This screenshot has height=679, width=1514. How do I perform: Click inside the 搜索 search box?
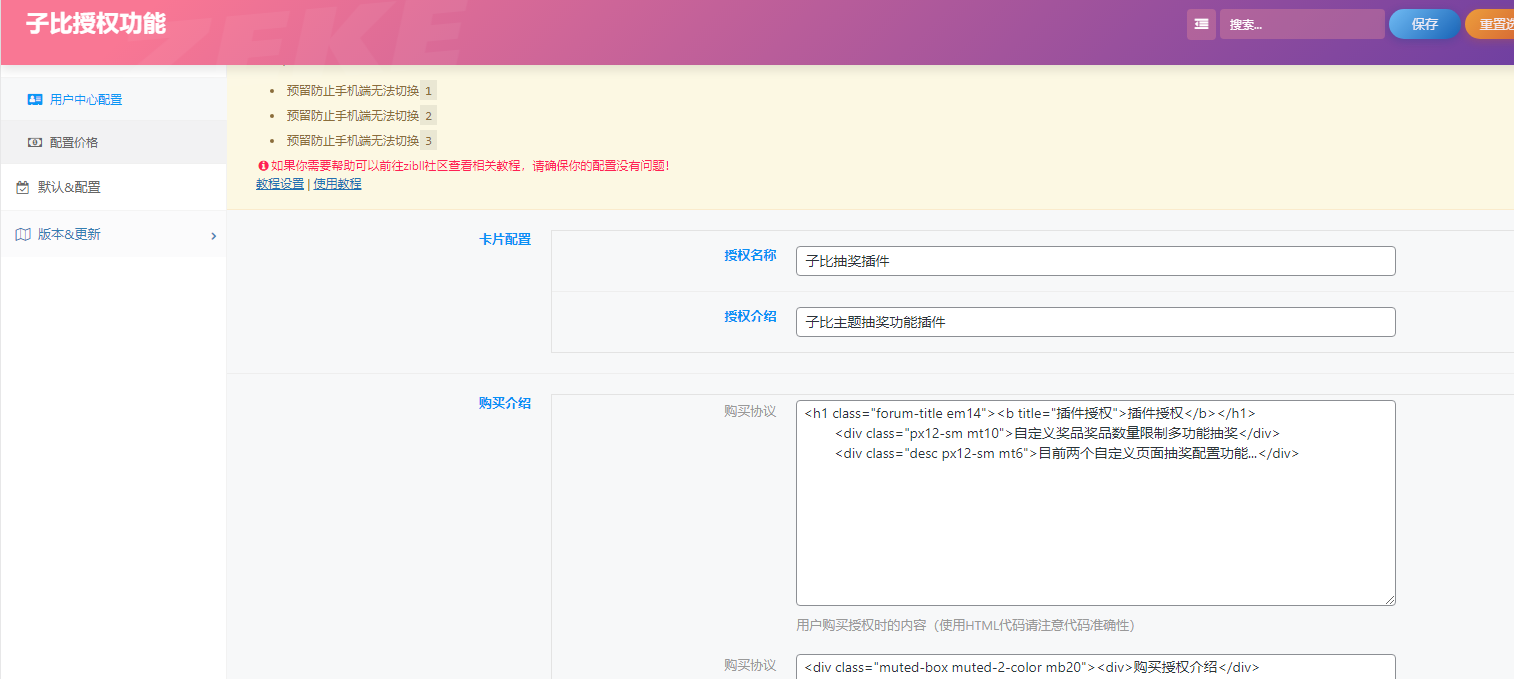[1301, 24]
